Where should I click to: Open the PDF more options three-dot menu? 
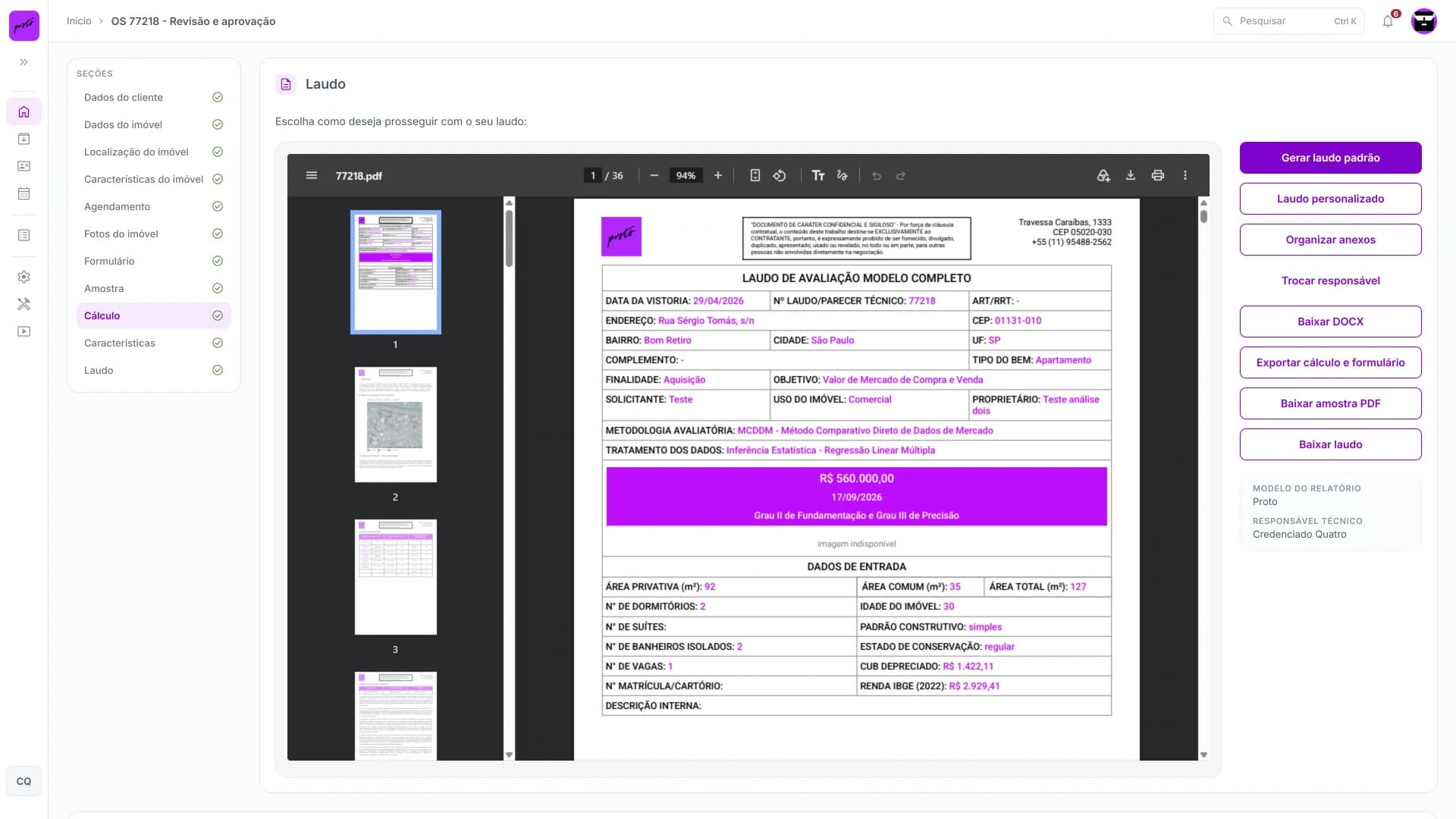click(x=1185, y=175)
